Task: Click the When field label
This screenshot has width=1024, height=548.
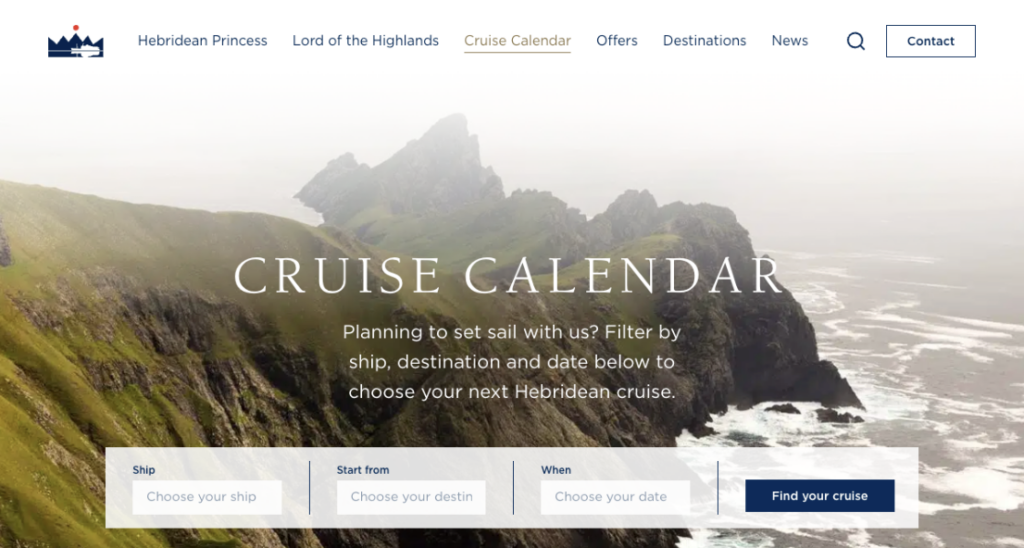Action: tap(556, 470)
